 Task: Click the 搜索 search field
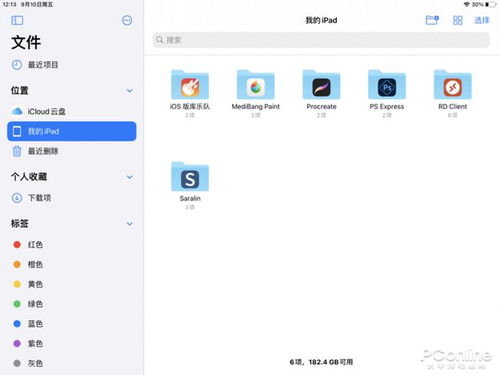(x=321, y=40)
